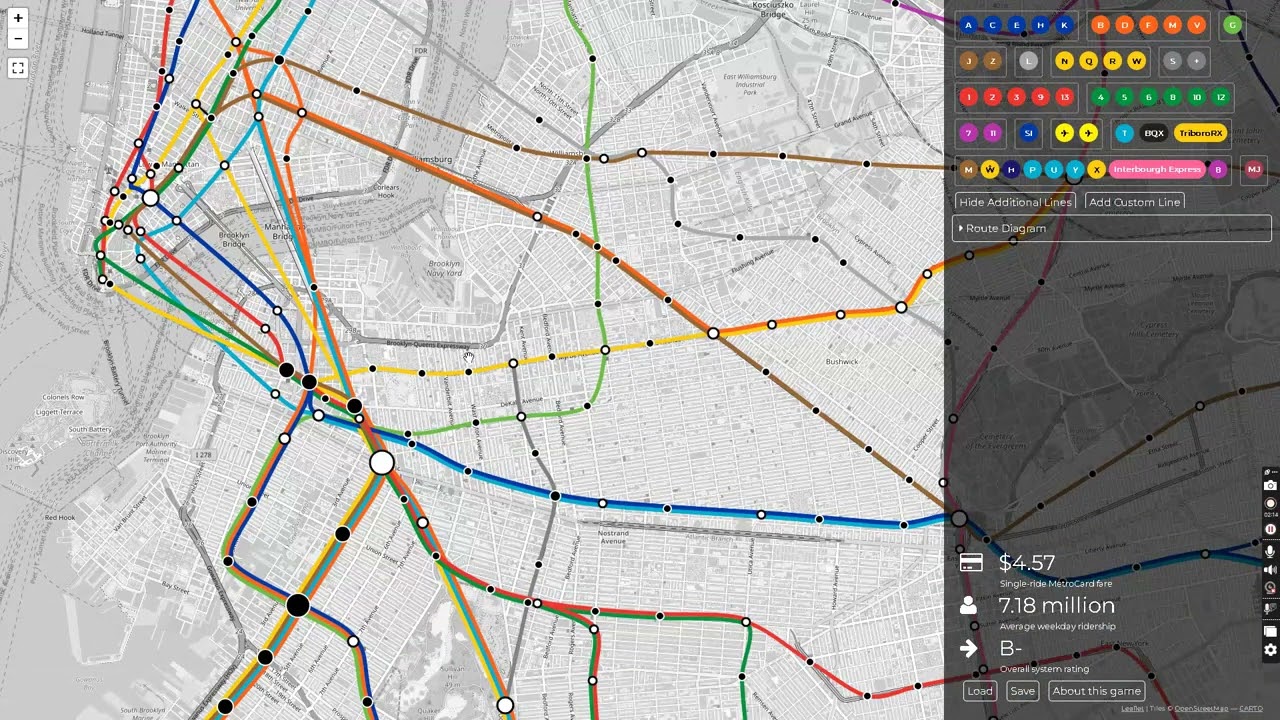Screen dimensions: 1280x720
Task: Select the red 2 line badge
Action: (992, 97)
